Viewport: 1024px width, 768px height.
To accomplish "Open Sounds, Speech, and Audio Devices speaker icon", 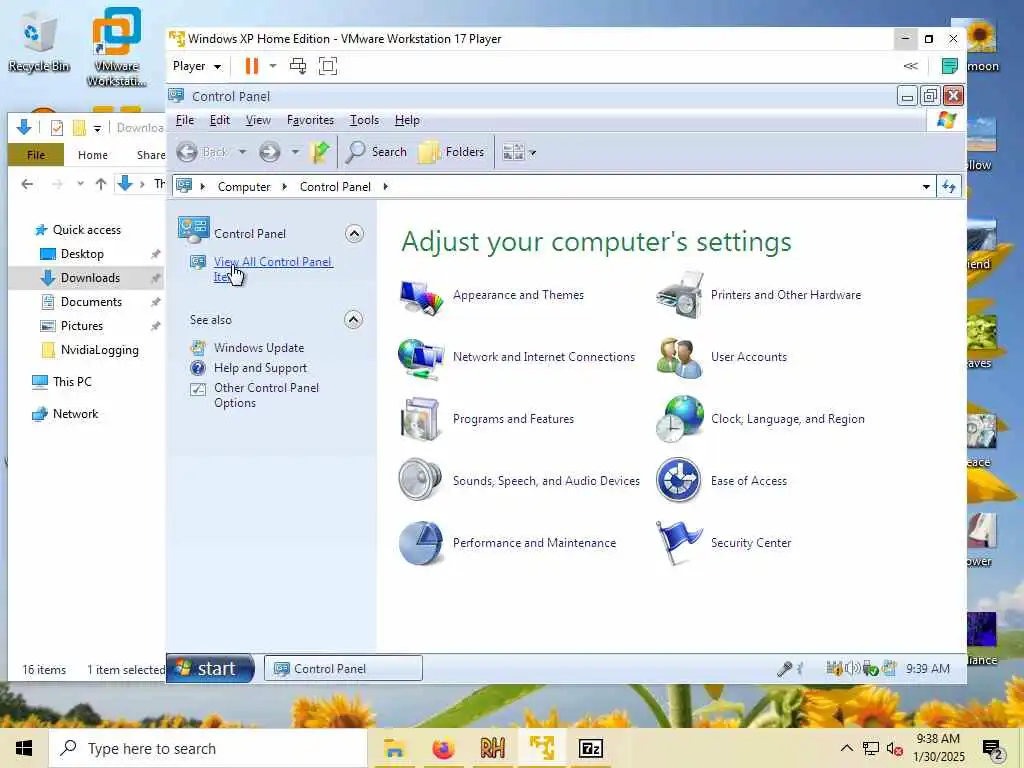I will point(420,480).
